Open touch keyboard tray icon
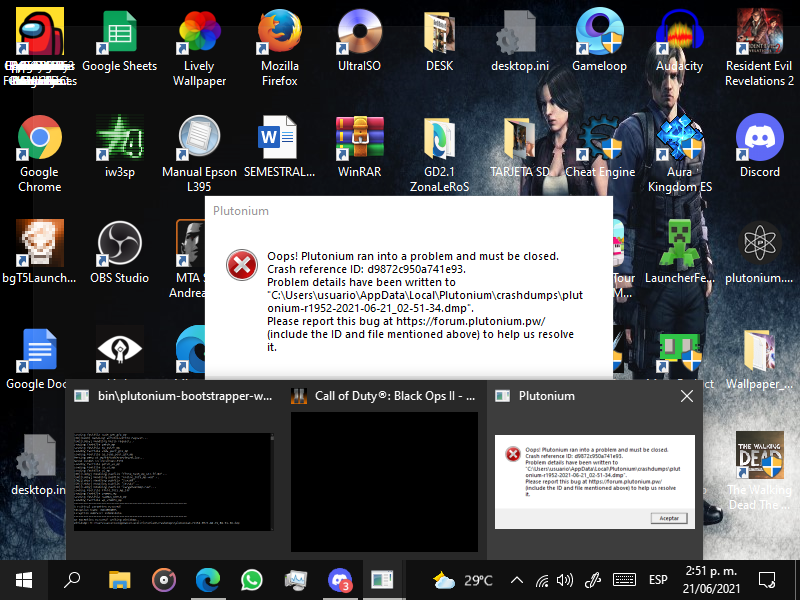Screen dimensions: 800x600 pos(624,580)
